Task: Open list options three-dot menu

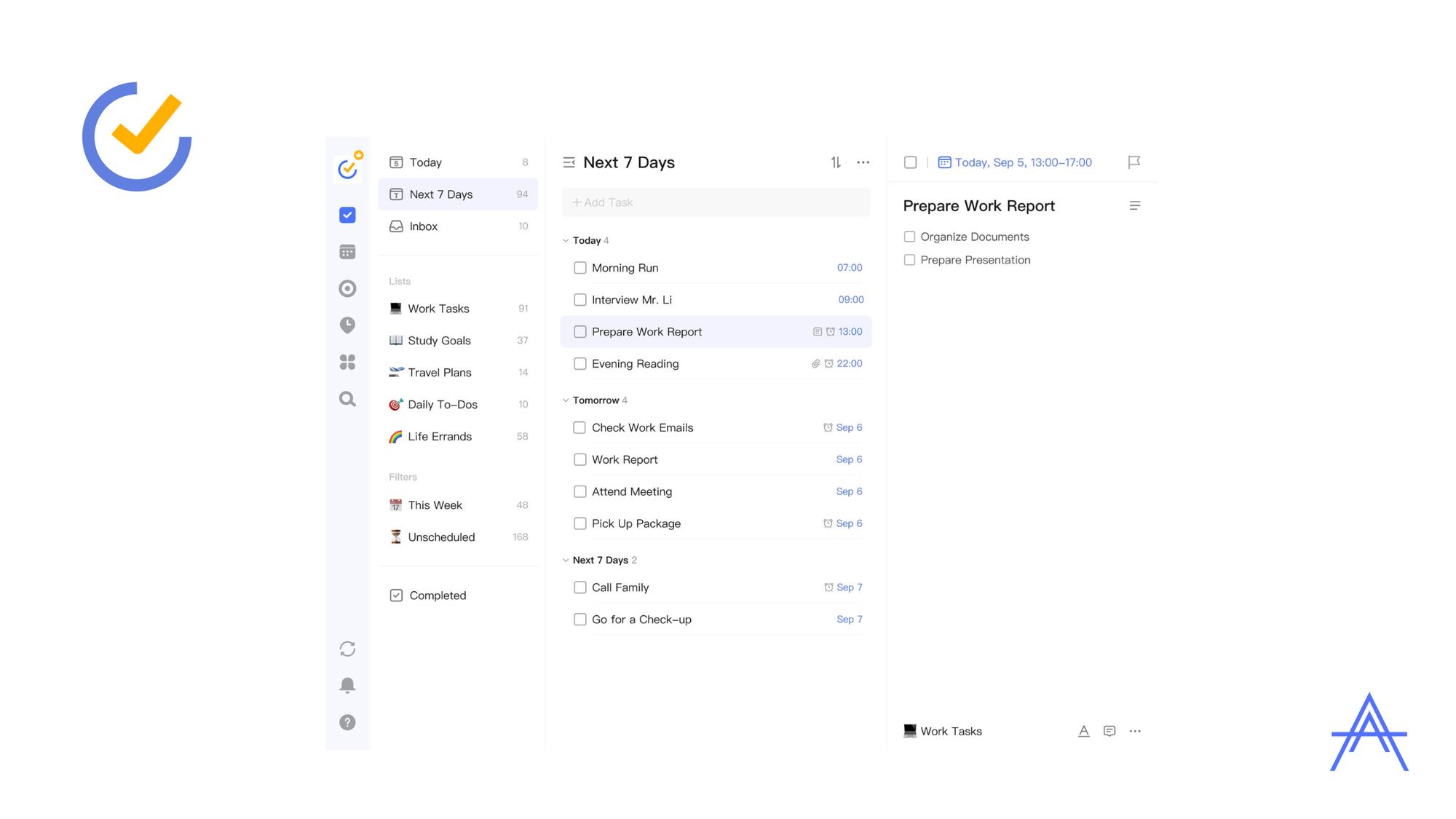Action: pos(863,162)
